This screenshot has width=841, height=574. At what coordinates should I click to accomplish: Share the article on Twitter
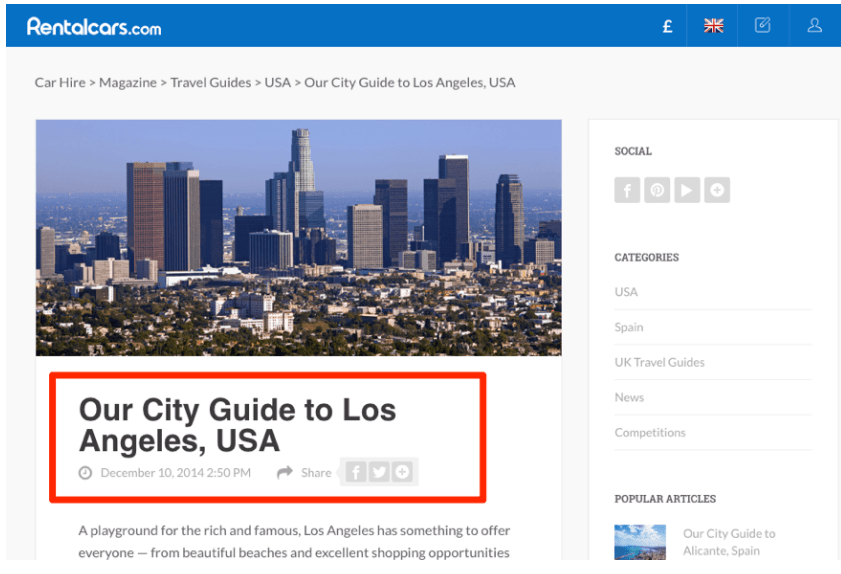[379, 472]
